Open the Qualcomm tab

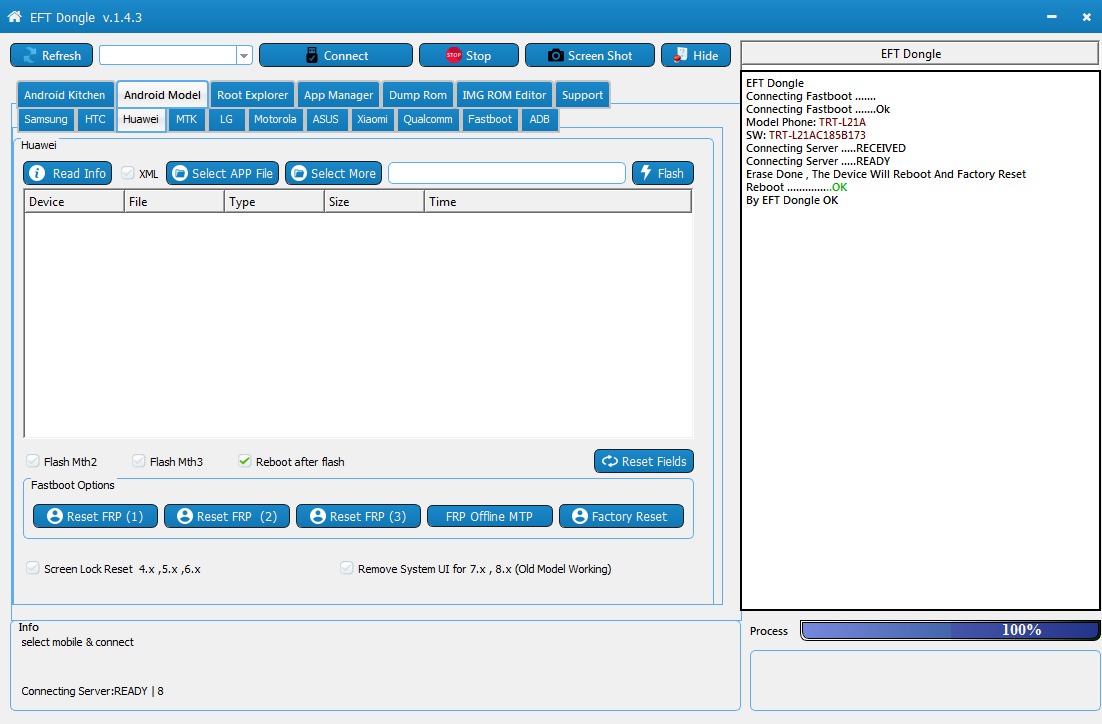428,119
